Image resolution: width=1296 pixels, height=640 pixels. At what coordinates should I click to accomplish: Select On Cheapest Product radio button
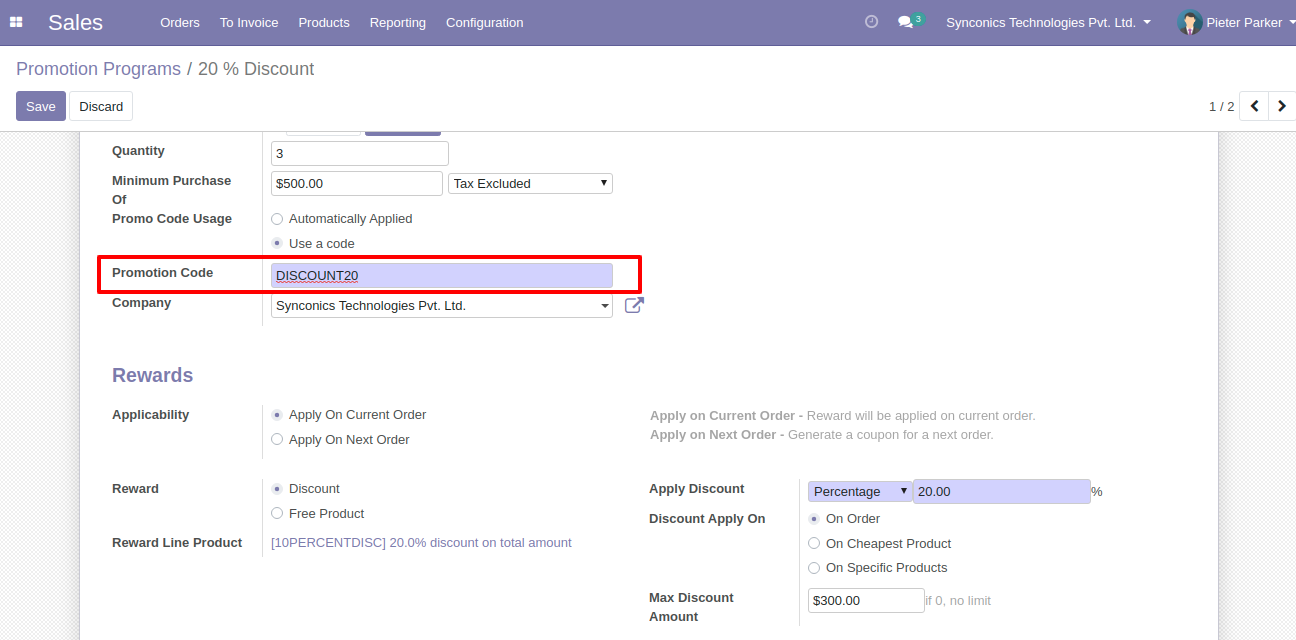pos(814,544)
